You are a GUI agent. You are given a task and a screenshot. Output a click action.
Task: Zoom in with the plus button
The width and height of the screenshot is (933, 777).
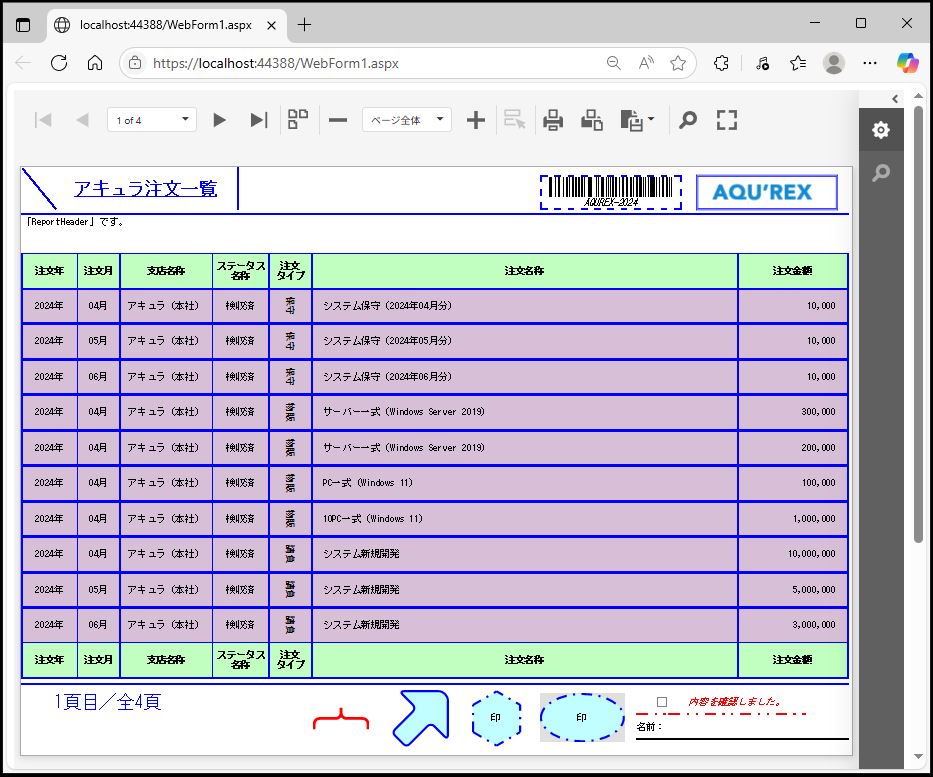[476, 120]
